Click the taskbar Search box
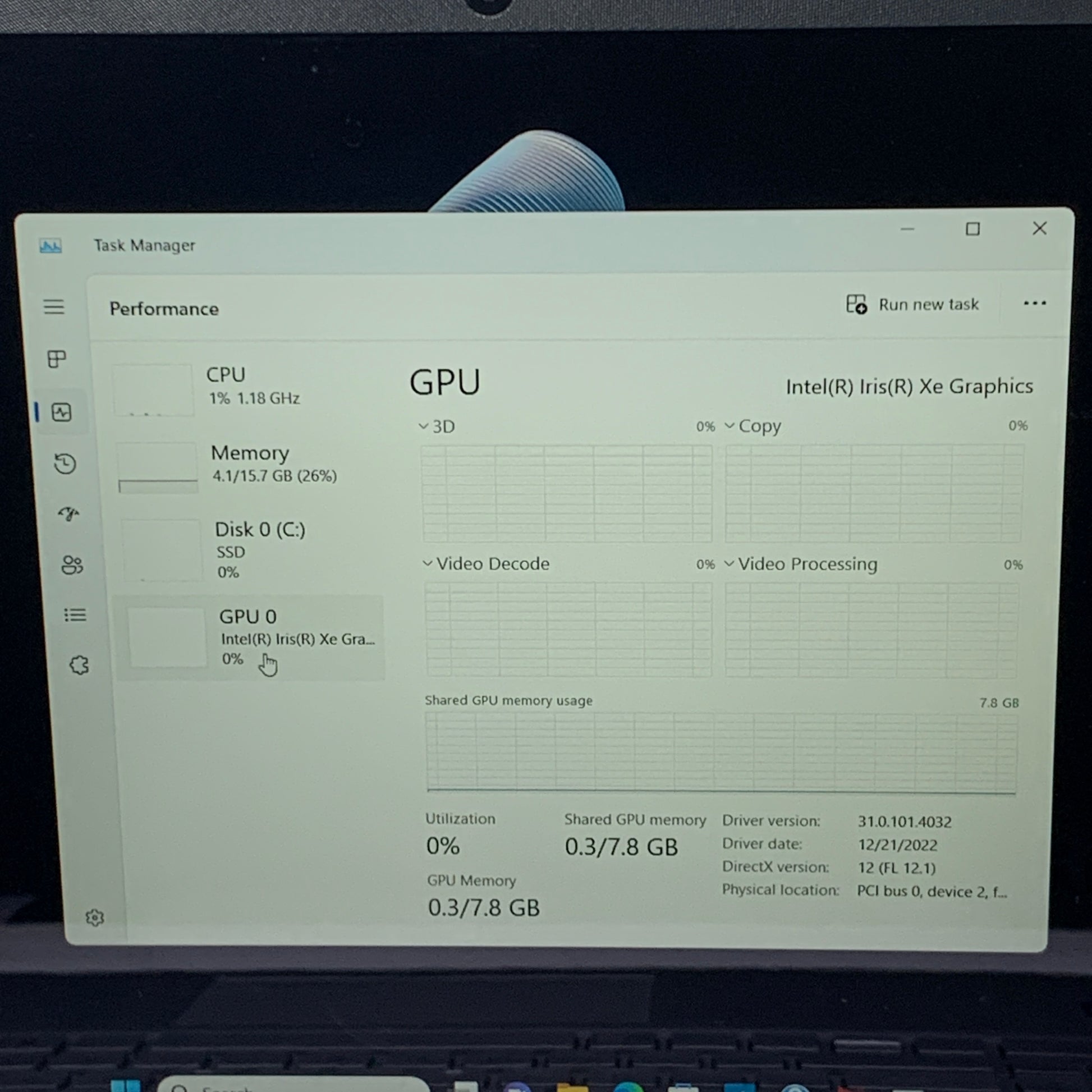1092x1092 pixels. [293, 1085]
